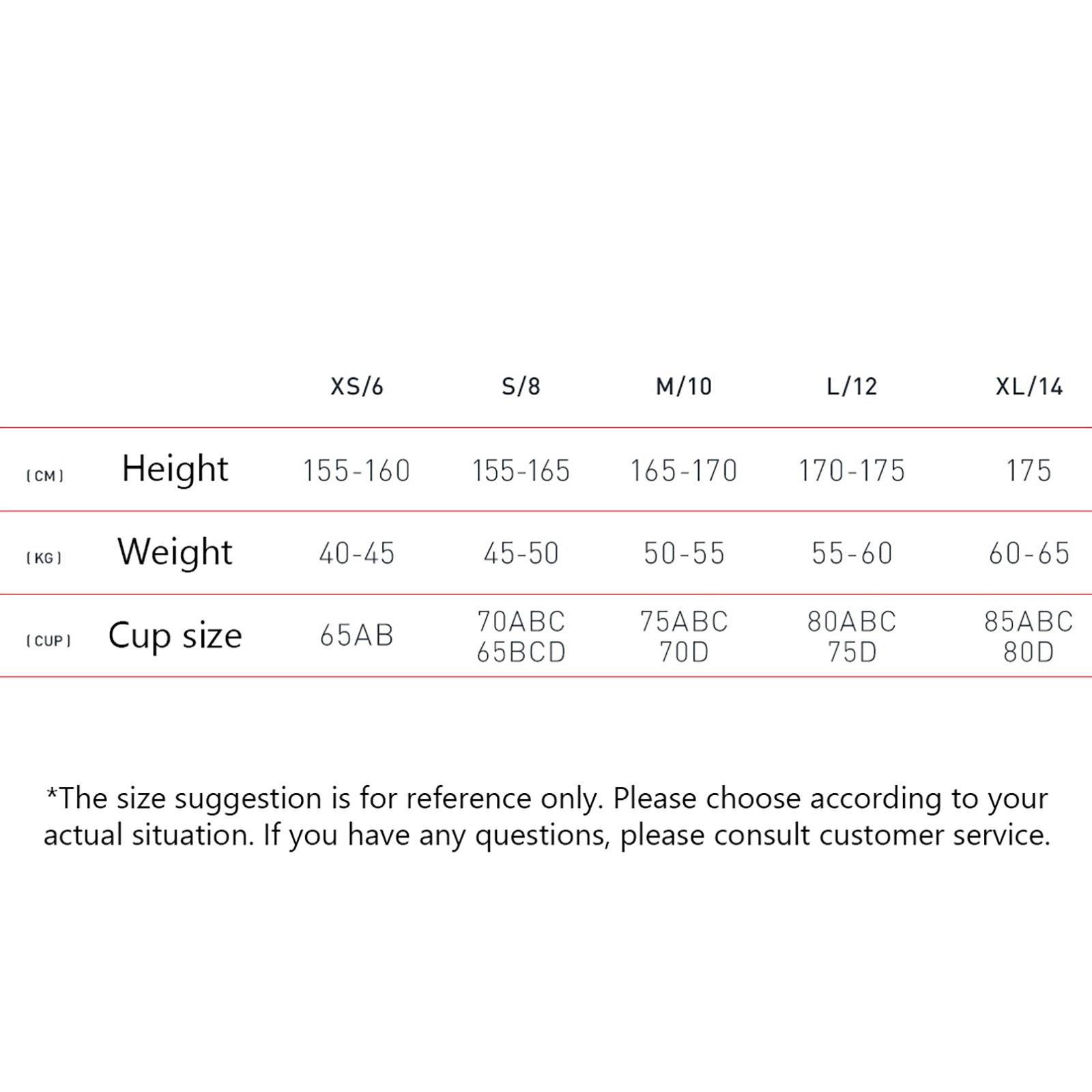The image size is (1092, 1092).
Task: Select the L/12 size column header
Action: tap(852, 387)
